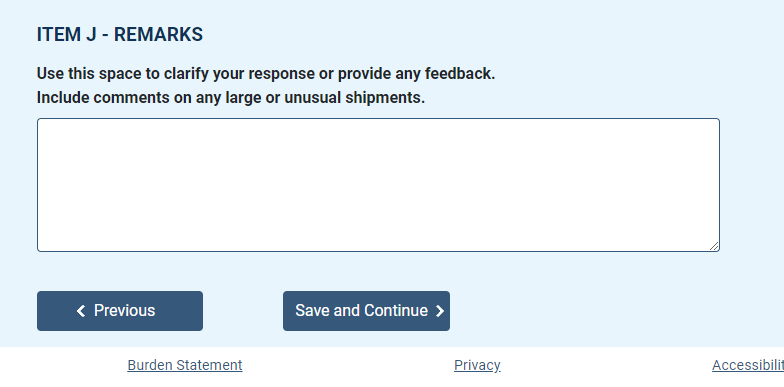The image size is (784, 387).
Task: Click the 'Include comments on any large' instruction line
Action: (x=231, y=98)
